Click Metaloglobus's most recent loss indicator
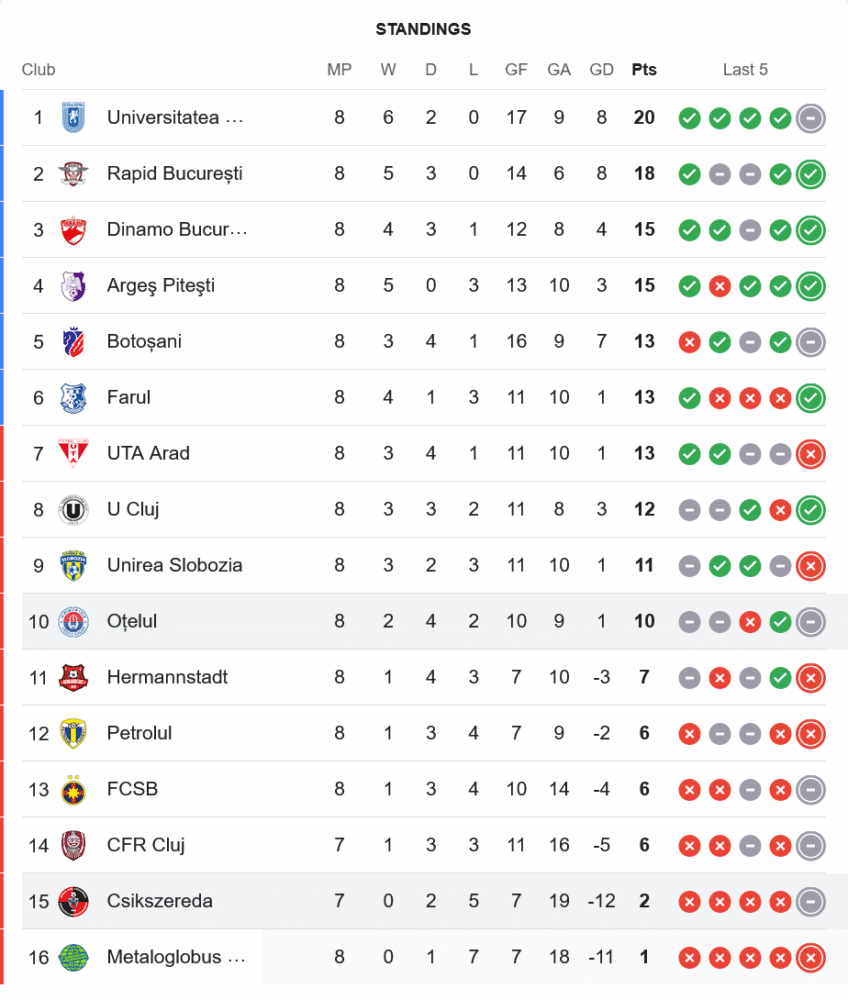 [811, 958]
